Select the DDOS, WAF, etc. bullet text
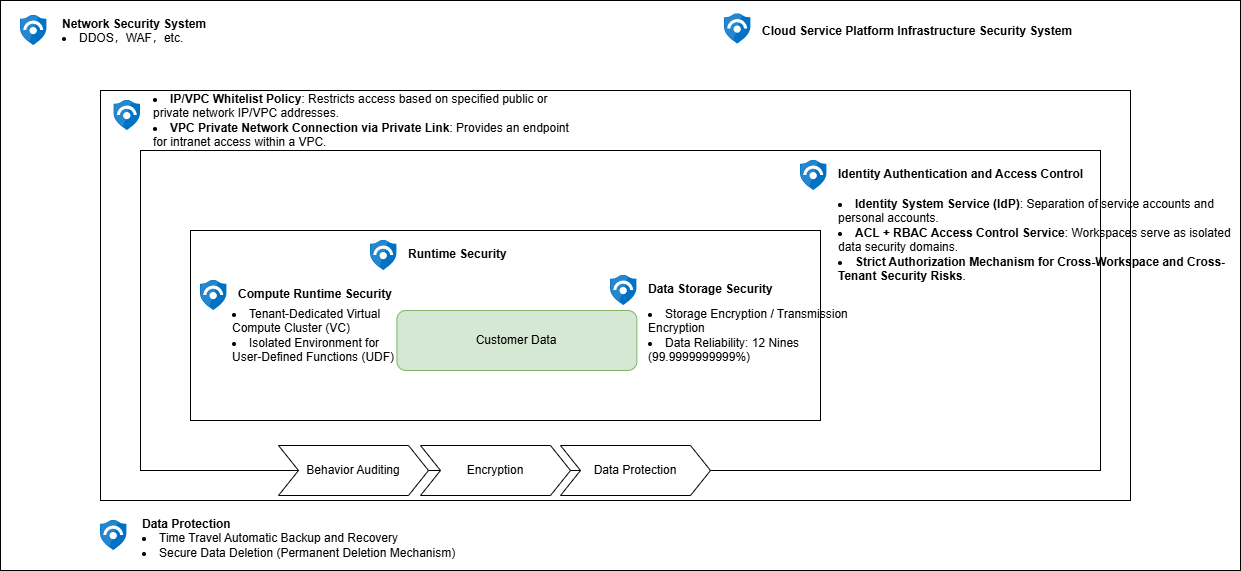 (131, 38)
